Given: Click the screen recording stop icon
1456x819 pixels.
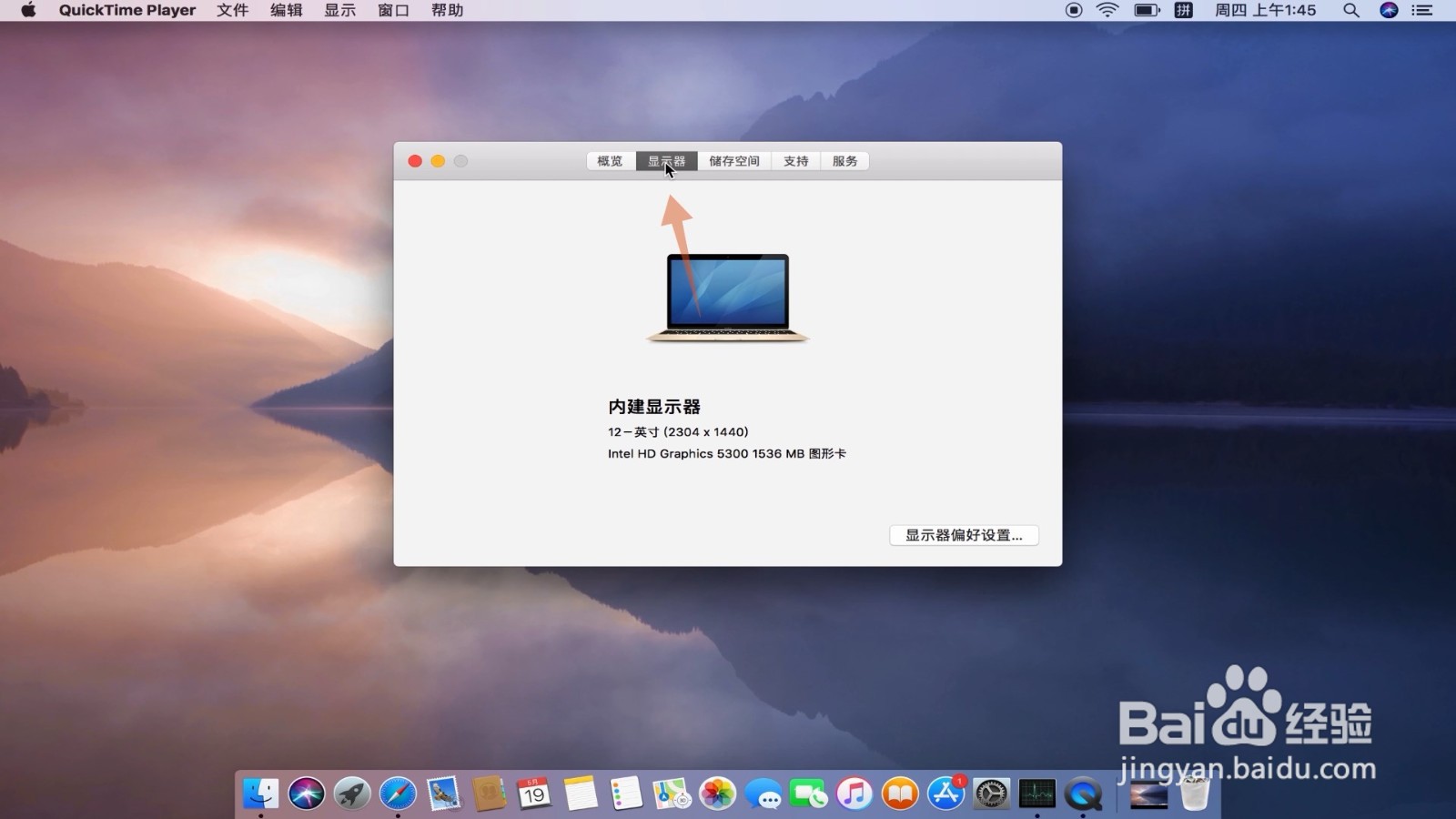Looking at the screenshot, I should (x=1073, y=10).
